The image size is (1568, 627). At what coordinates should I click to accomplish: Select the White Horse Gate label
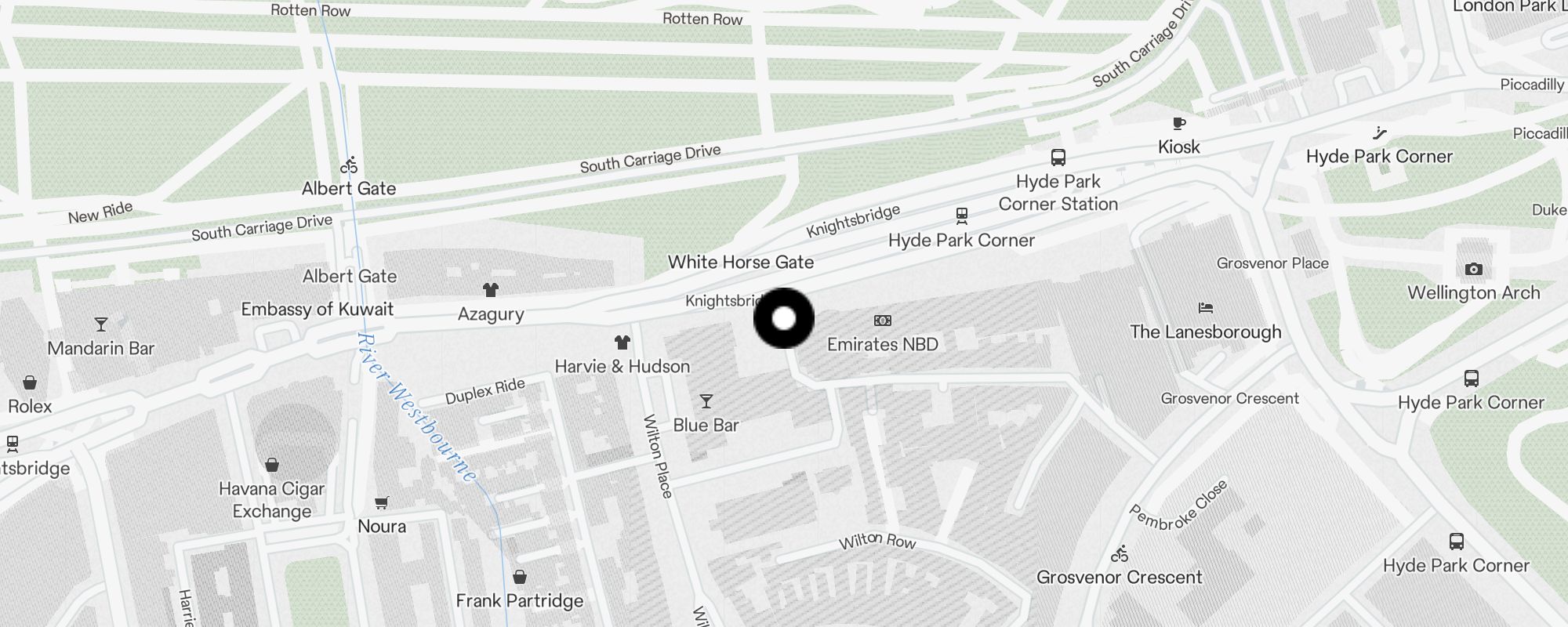click(741, 262)
